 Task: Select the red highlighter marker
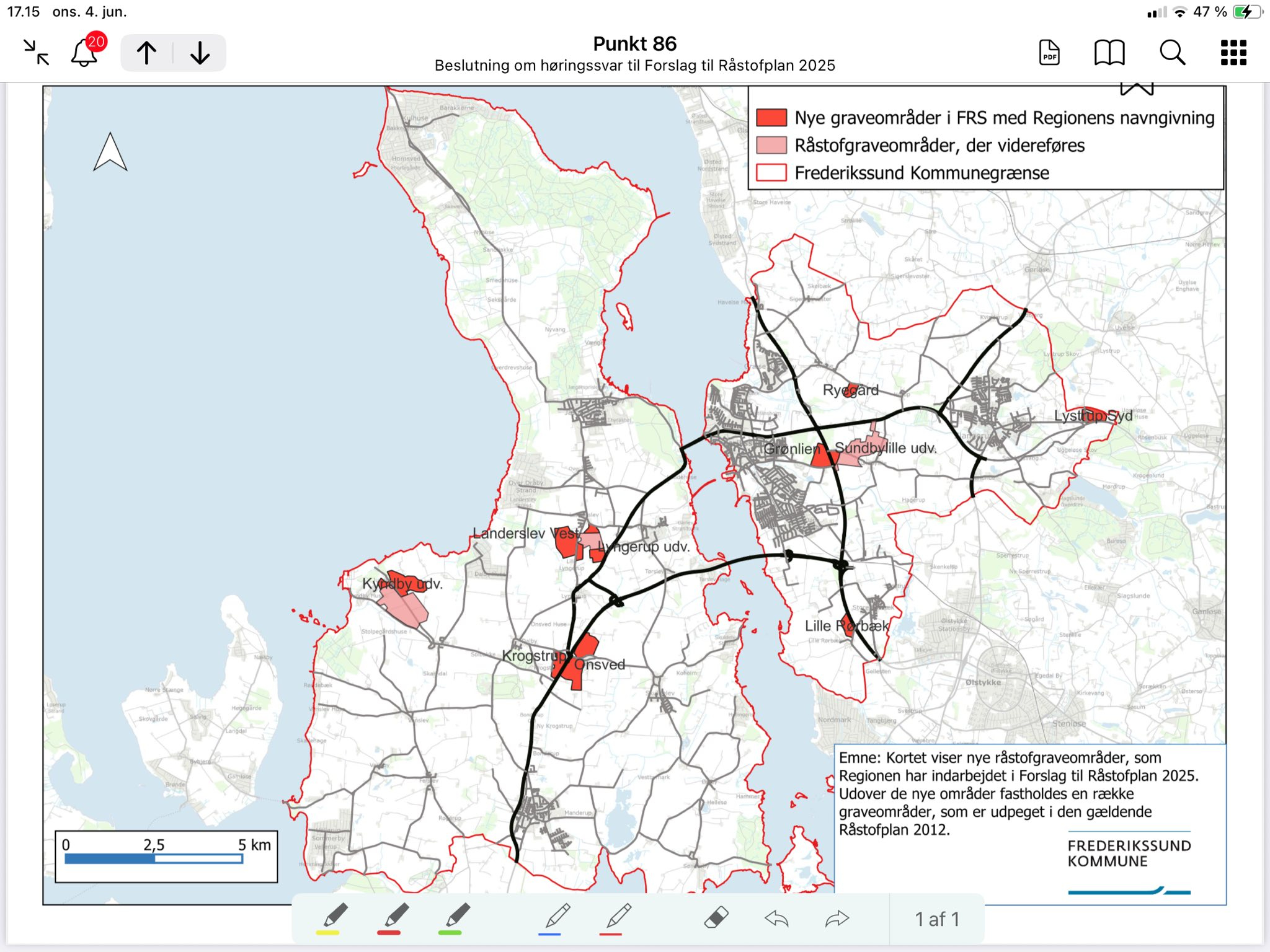(x=394, y=919)
